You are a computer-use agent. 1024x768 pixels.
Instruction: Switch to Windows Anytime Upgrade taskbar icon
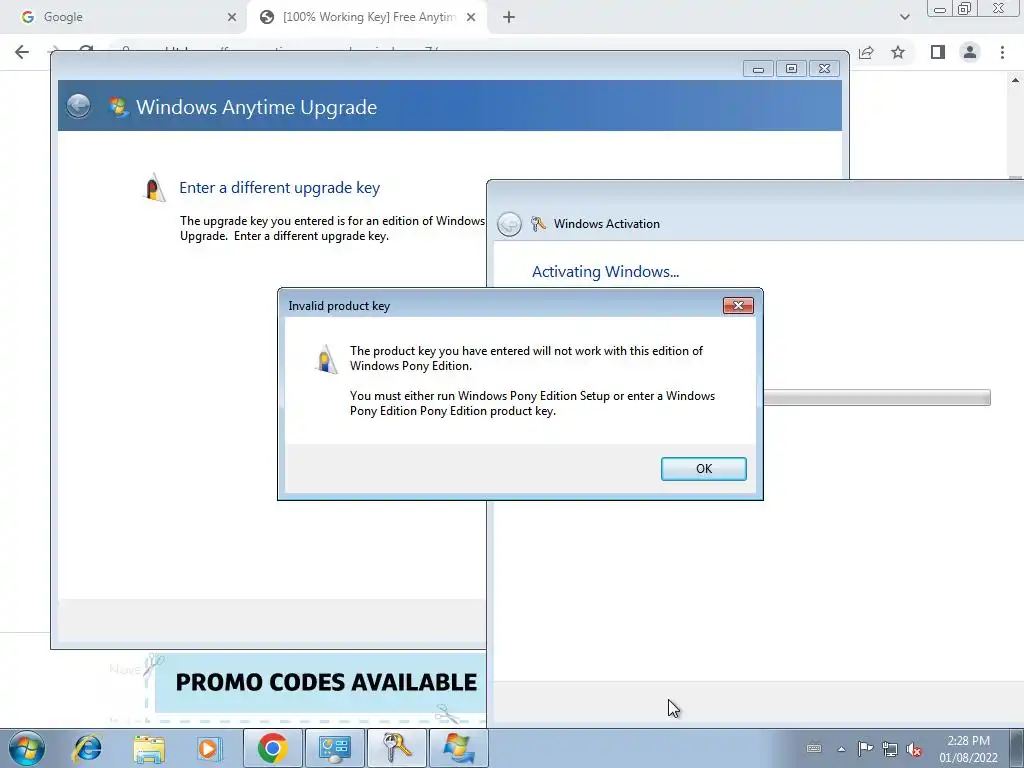(458, 748)
